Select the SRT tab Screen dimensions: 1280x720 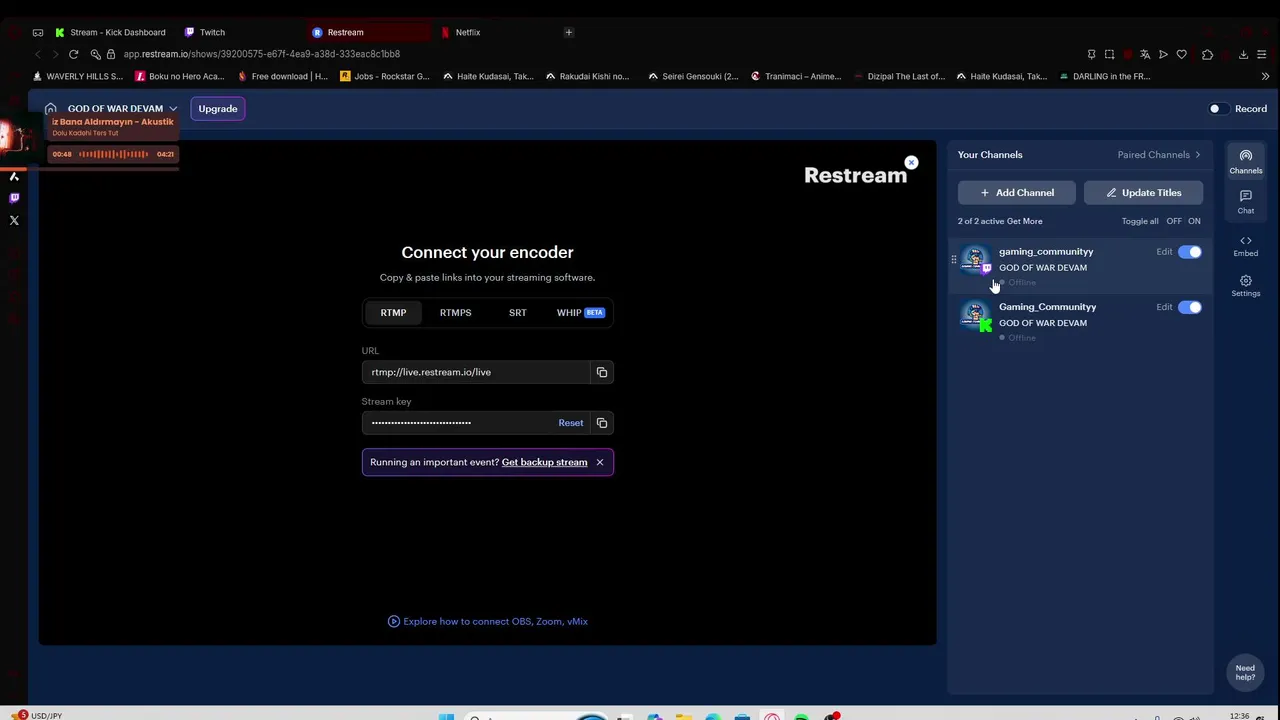pos(517,313)
